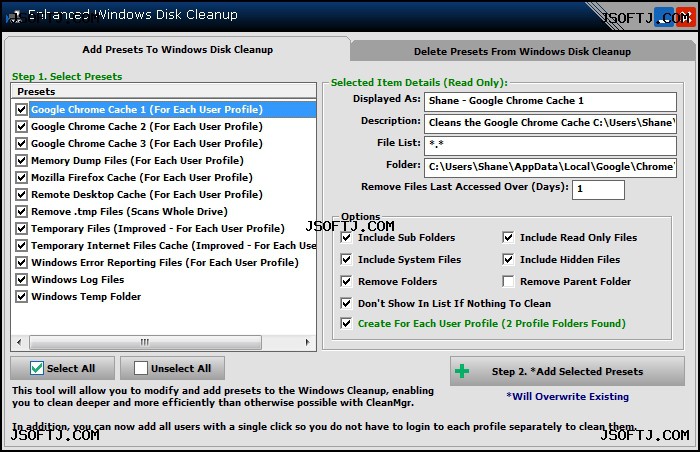The image size is (700, 452).
Task: Toggle Windows Error Reporting Files checkbox
Action: click(21, 262)
